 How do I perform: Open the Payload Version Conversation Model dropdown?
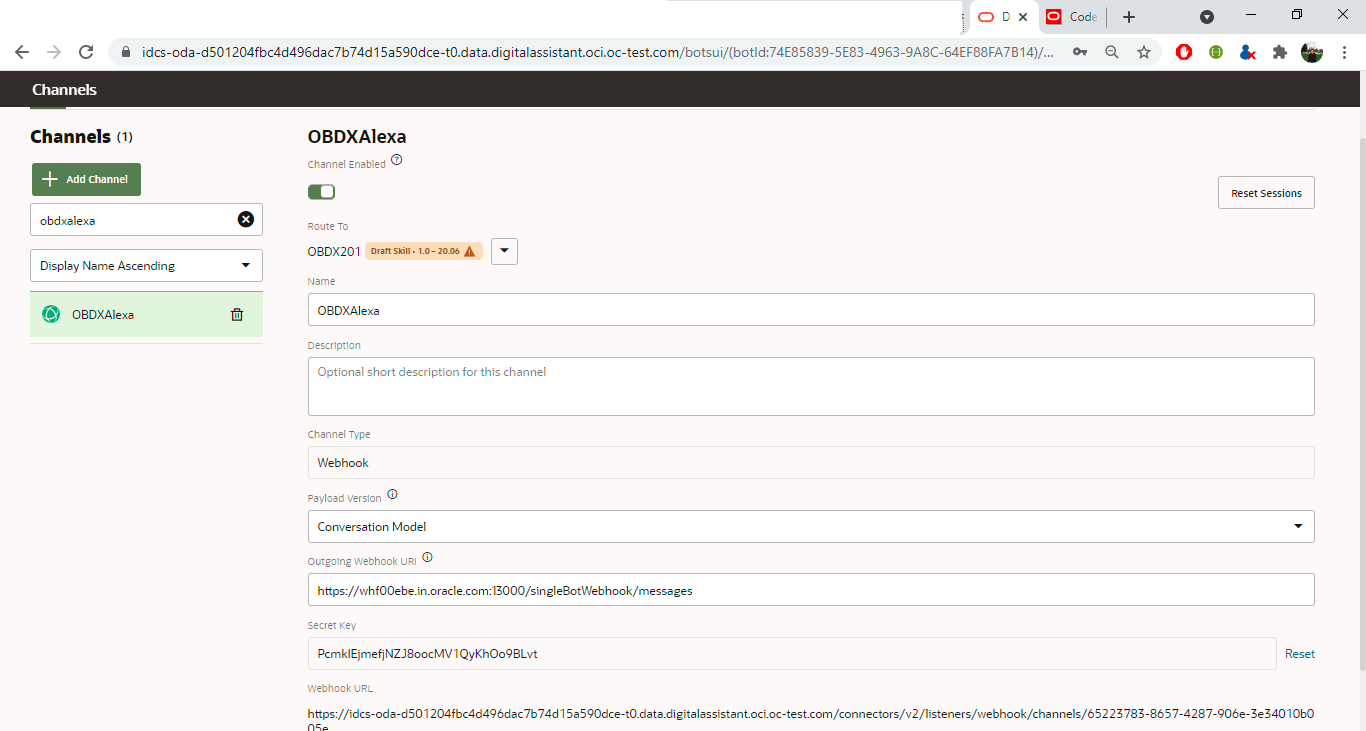pos(811,526)
